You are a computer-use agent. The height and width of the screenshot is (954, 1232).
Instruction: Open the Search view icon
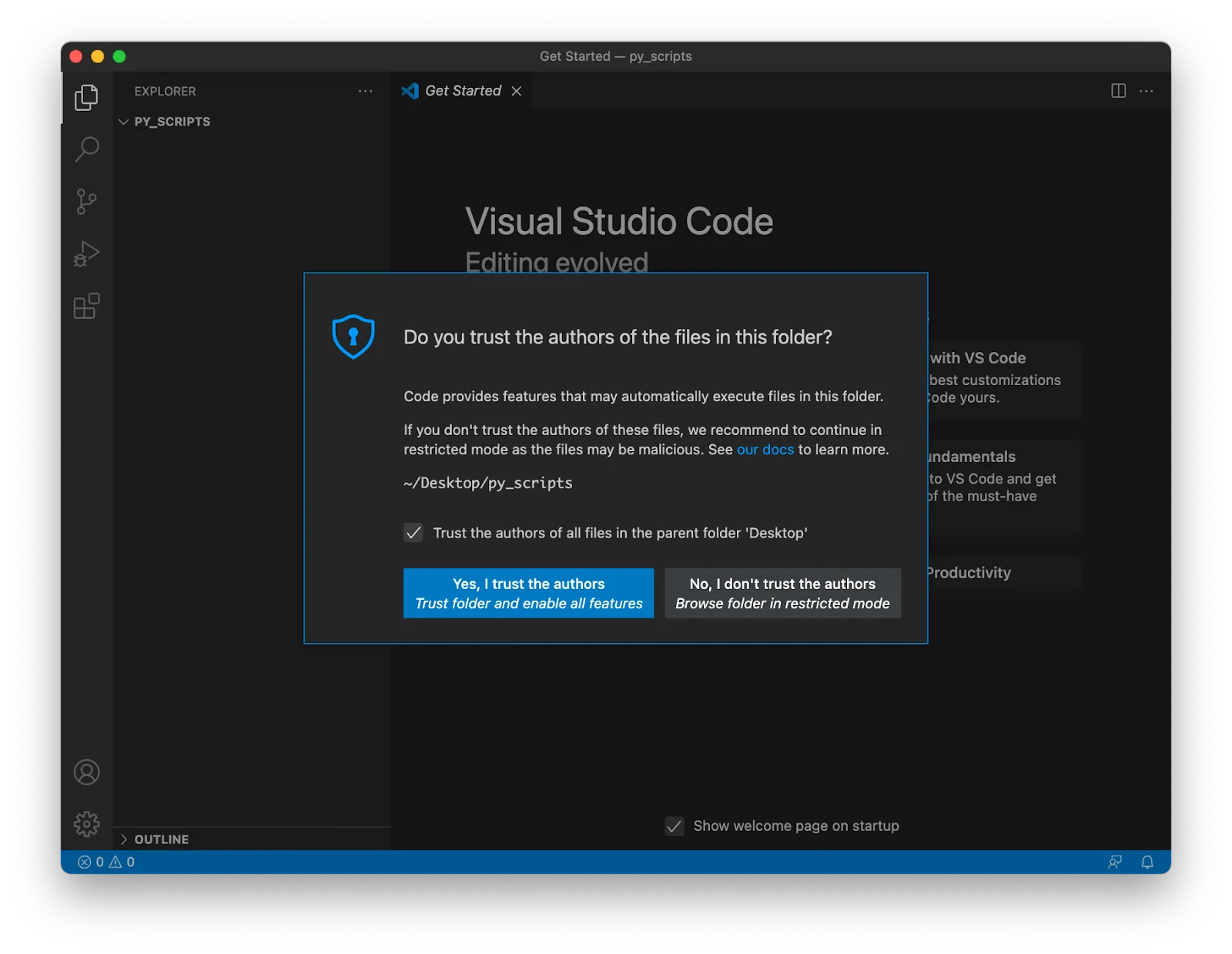pyautogui.click(x=86, y=149)
